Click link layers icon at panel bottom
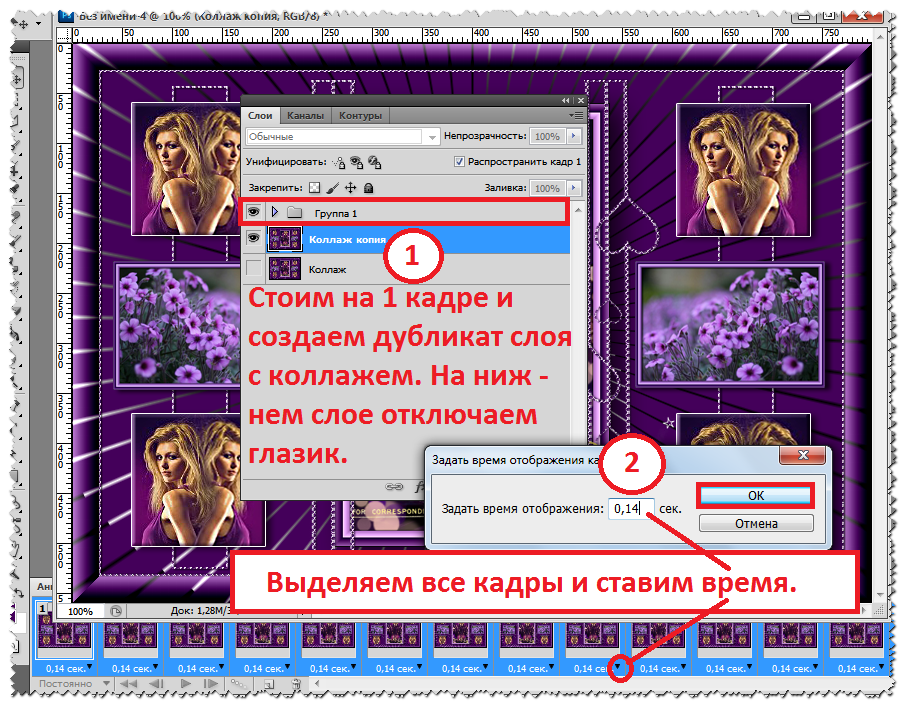Screen dimensions: 906x707 [394, 487]
